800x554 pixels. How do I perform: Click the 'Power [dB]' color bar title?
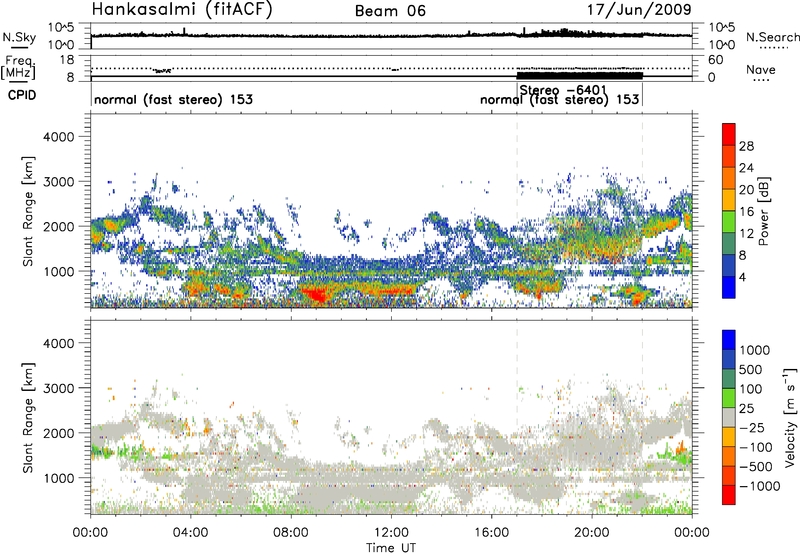click(764, 211)
